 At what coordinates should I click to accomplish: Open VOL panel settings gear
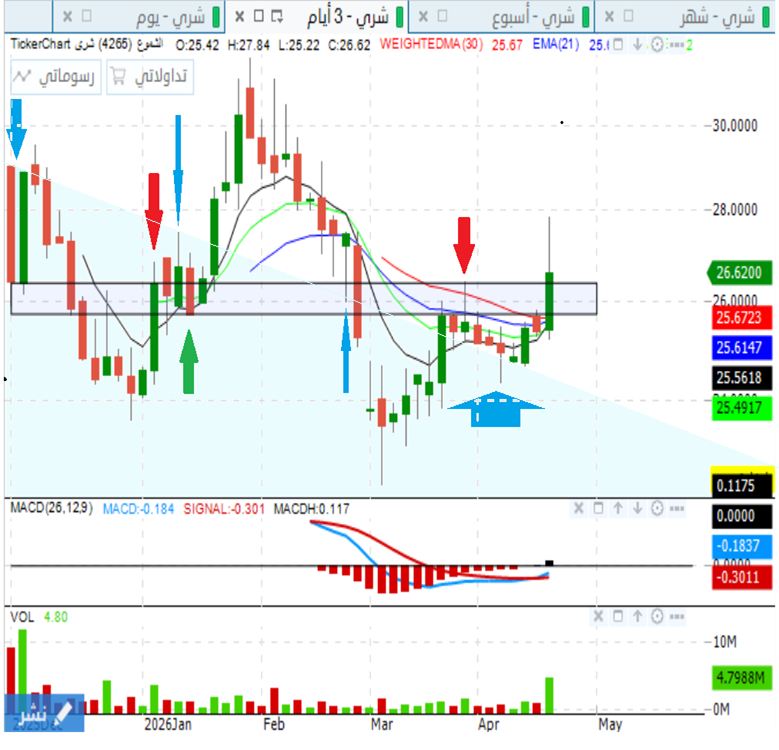tap(658, 616)
